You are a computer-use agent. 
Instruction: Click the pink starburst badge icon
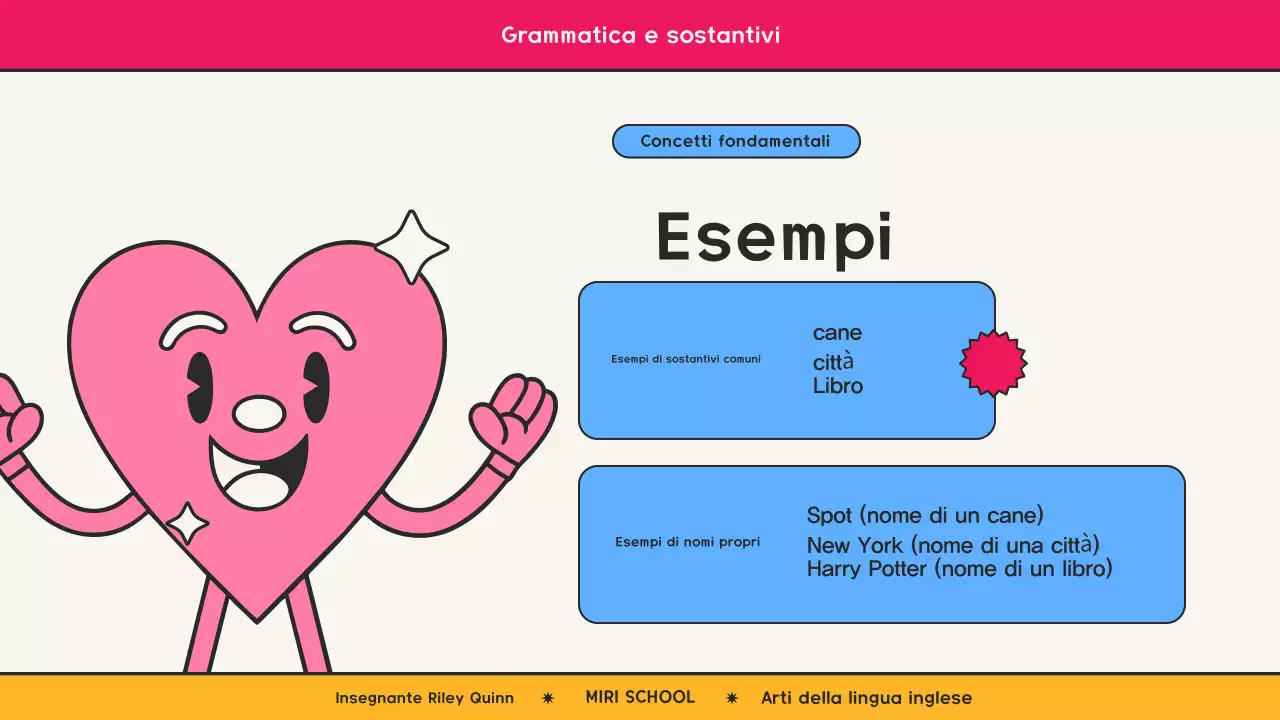pos(993,362)
